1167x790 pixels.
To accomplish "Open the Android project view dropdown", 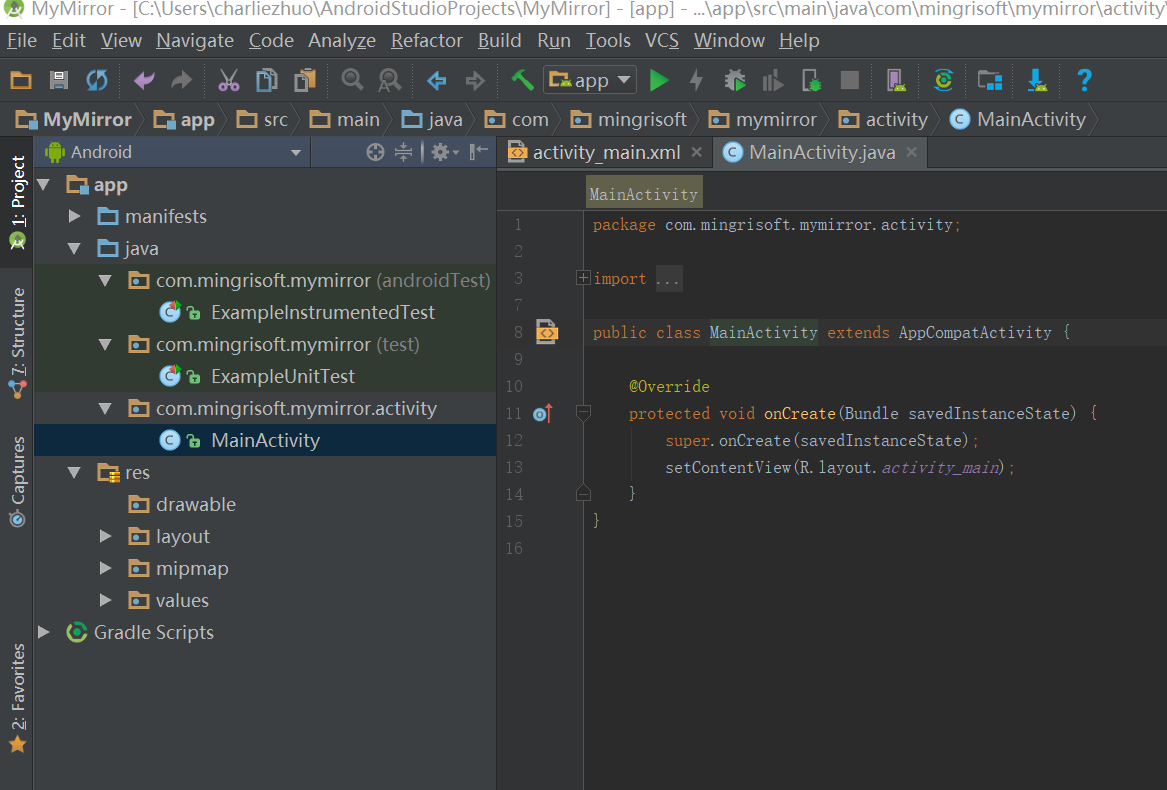I will coord(173,152).
